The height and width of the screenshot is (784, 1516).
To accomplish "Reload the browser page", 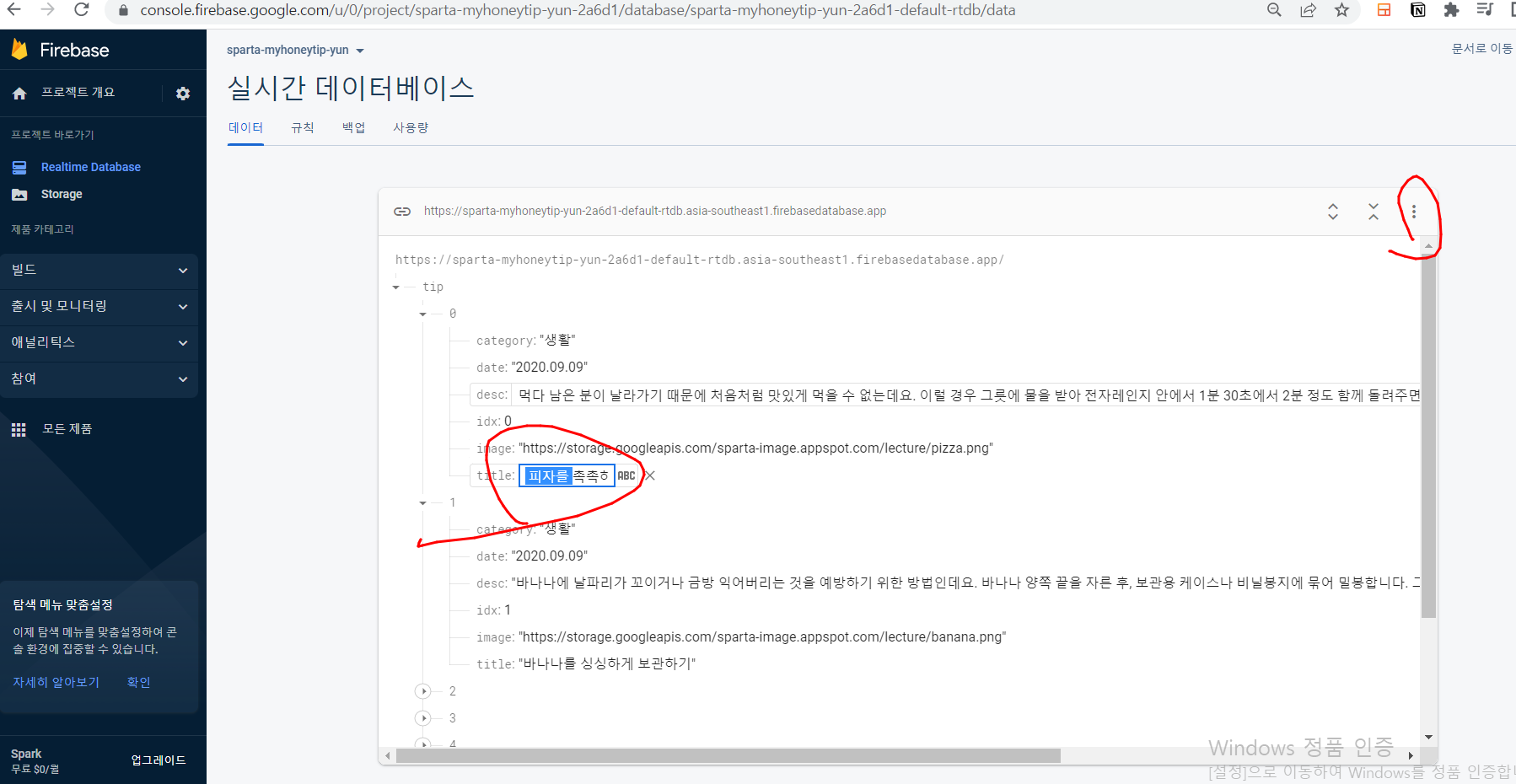I will [x=82, y=10].
